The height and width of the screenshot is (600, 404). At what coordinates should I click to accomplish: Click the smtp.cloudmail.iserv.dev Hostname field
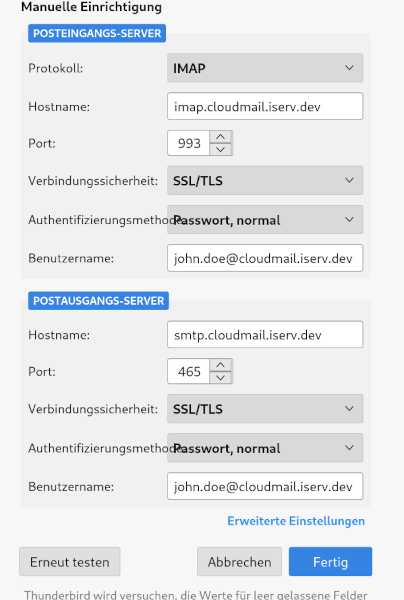[x=265, y=334]
